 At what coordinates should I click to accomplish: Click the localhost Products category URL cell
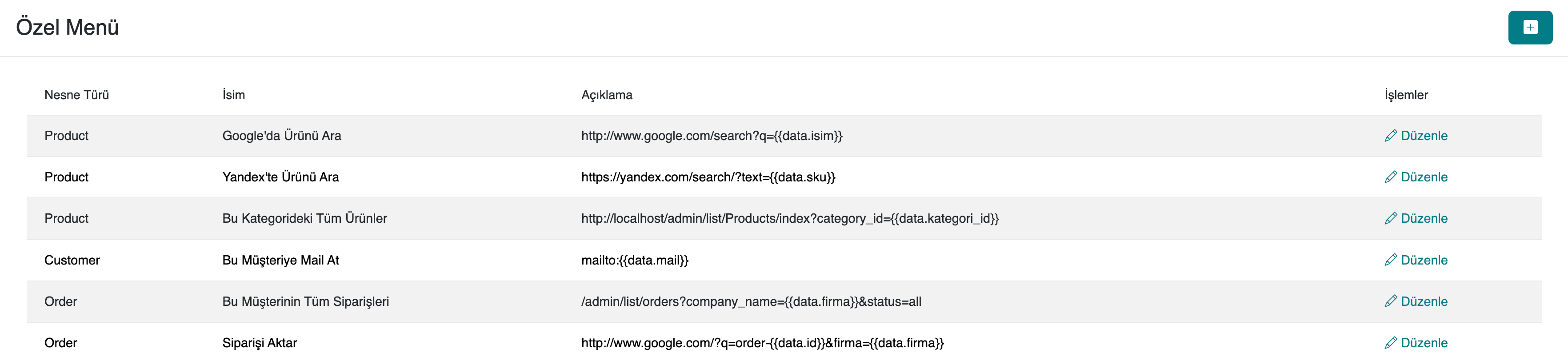(789, 219)
